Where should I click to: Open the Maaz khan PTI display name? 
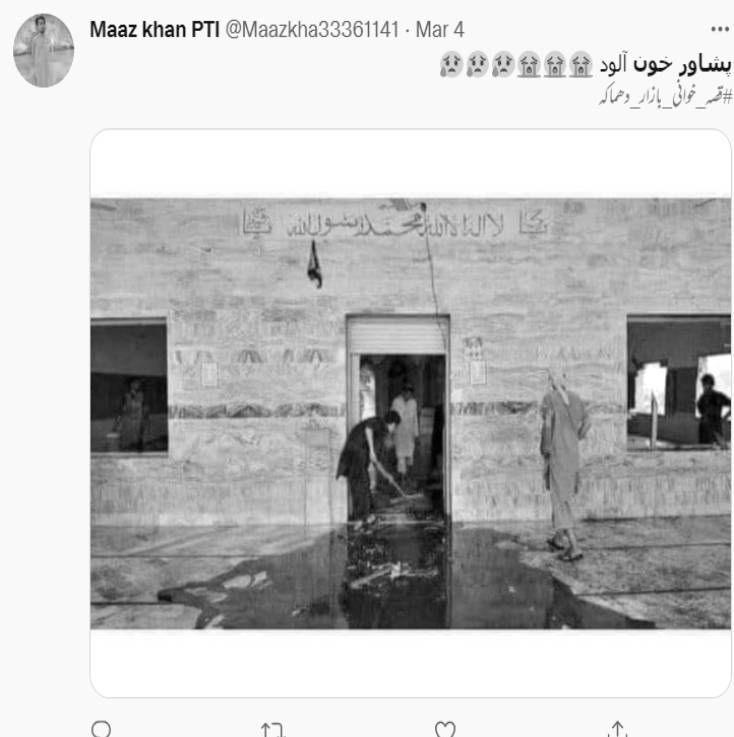pos(155,30)
